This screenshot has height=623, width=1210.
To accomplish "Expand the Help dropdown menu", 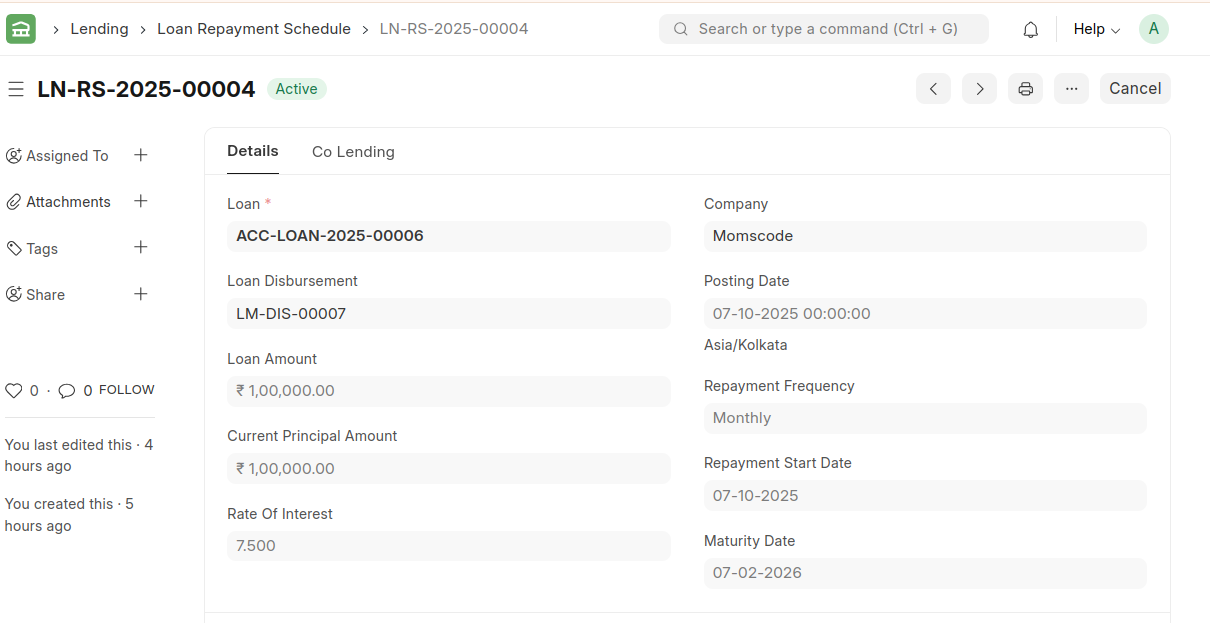I will click(x=1096, y=30).
